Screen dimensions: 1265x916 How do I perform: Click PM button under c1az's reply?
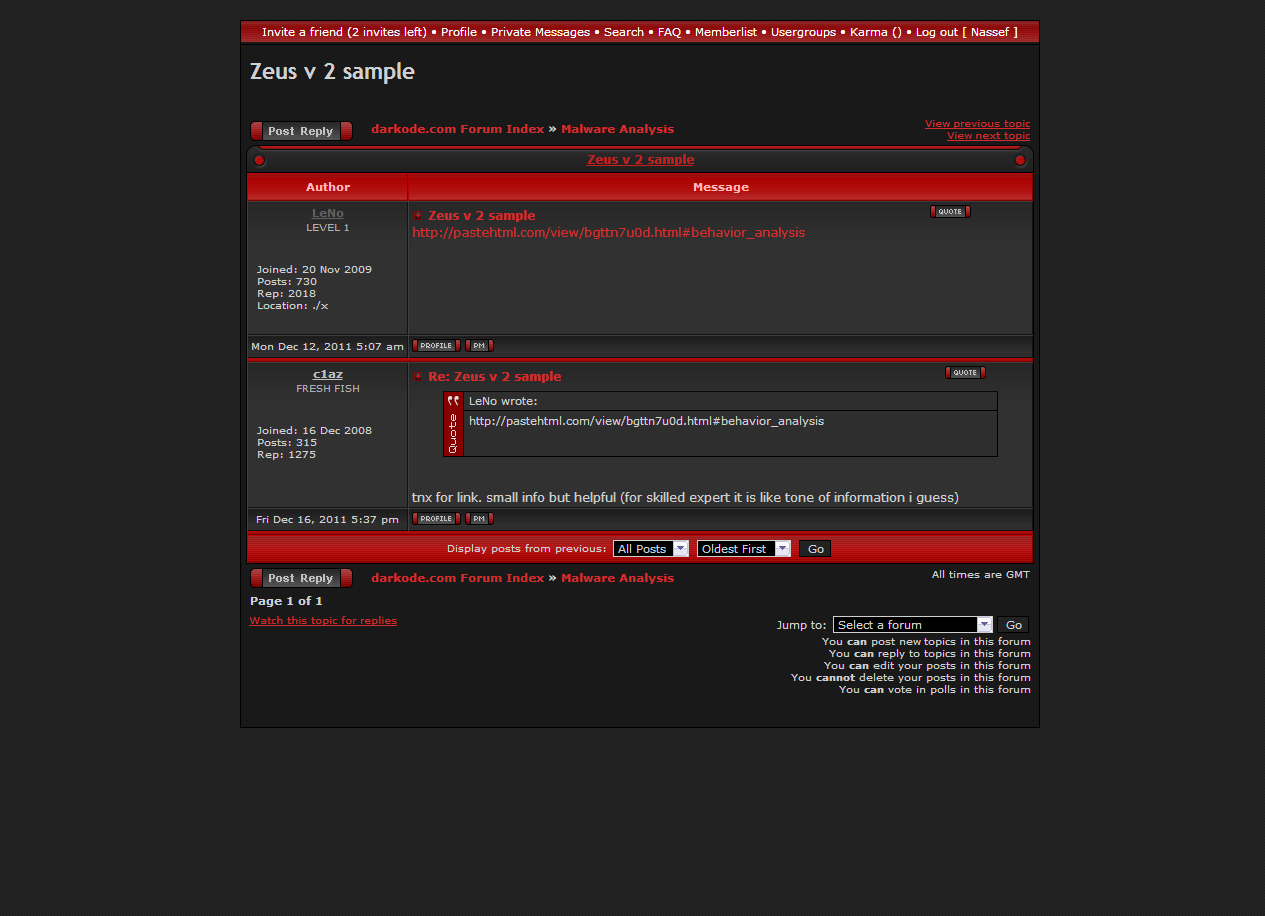coord(479,519)
